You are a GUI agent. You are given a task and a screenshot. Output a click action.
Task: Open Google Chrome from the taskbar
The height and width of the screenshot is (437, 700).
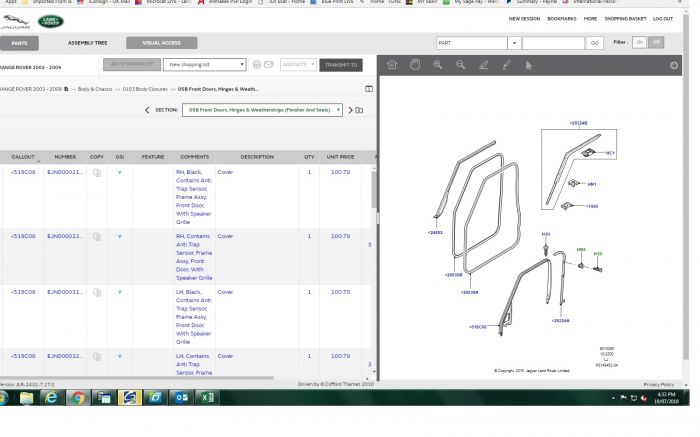78,397
